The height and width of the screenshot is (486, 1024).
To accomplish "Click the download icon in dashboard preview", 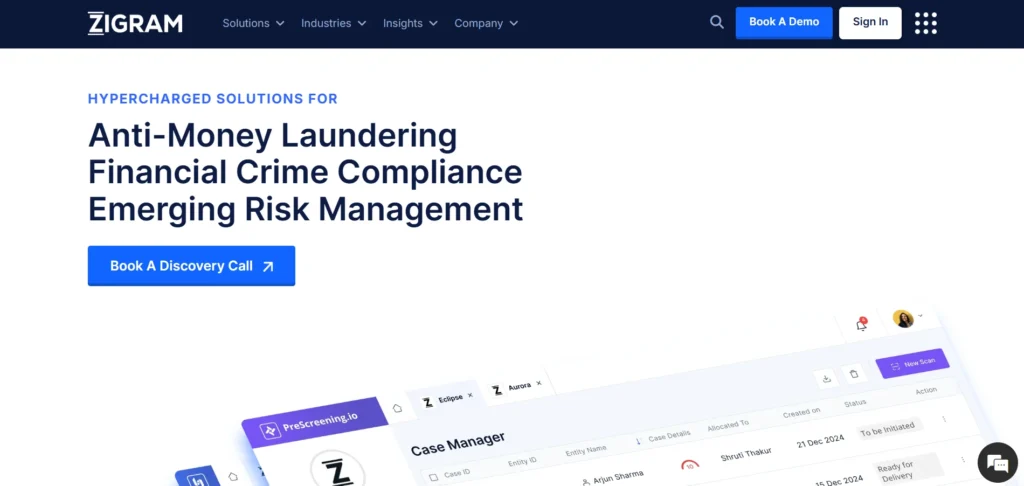I will pyautogui.click(x=826, y=378).
